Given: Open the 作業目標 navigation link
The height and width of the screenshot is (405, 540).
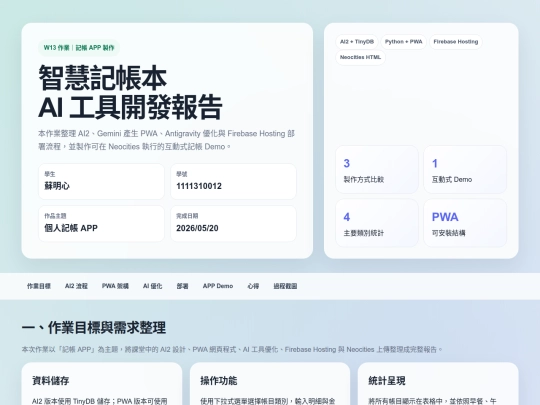Looking at the screenshot, I should coord(39,286).
